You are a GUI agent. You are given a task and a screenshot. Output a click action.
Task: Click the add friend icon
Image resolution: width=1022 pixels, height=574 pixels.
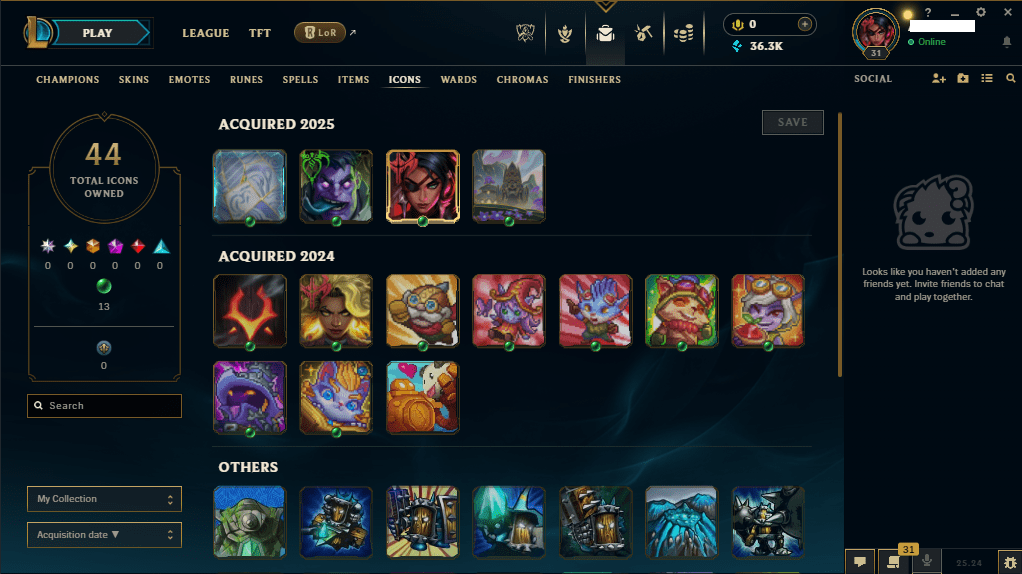click(939, 79)
